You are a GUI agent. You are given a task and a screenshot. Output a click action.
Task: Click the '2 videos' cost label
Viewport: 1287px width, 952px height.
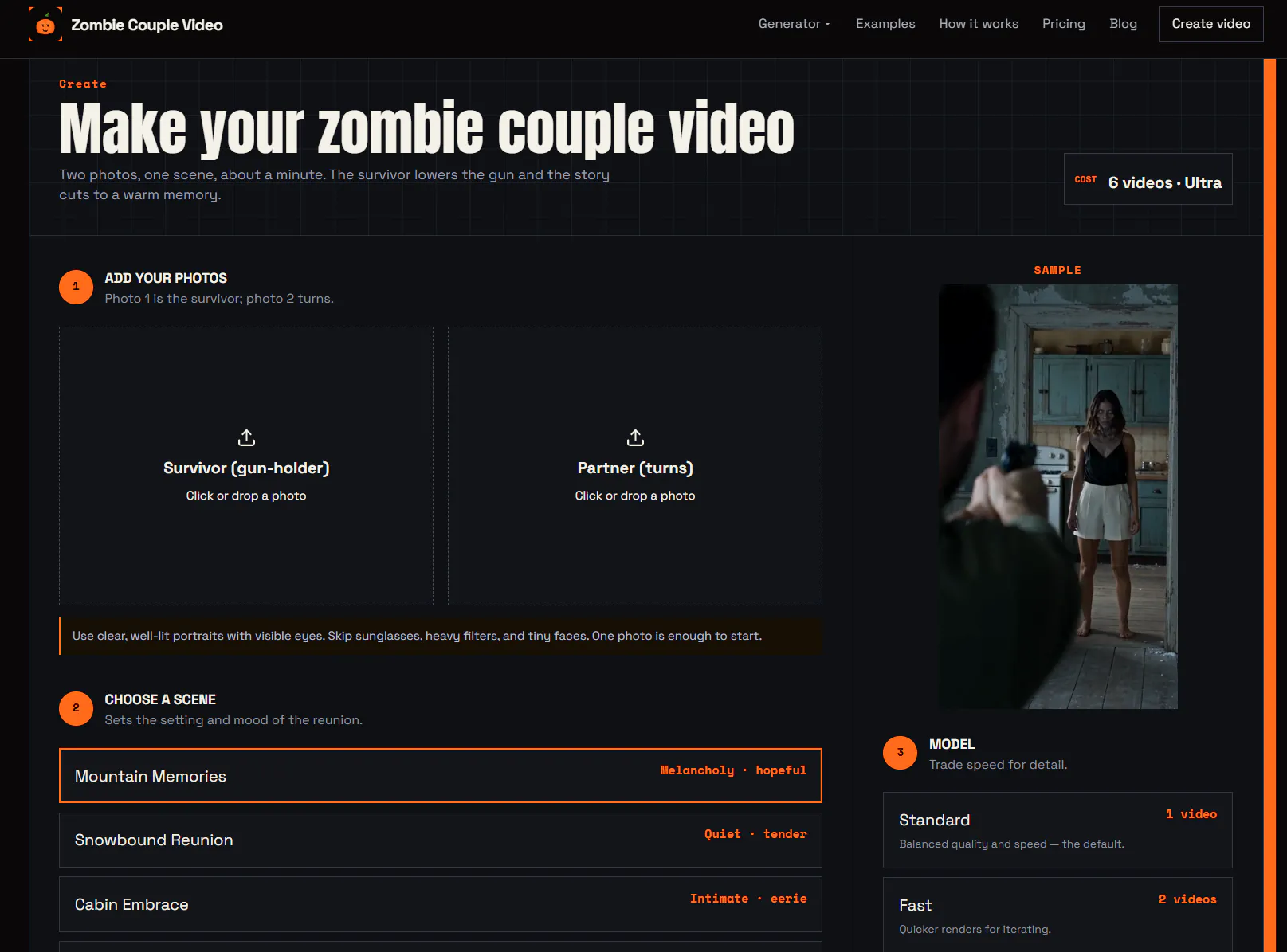point(1187,899)
